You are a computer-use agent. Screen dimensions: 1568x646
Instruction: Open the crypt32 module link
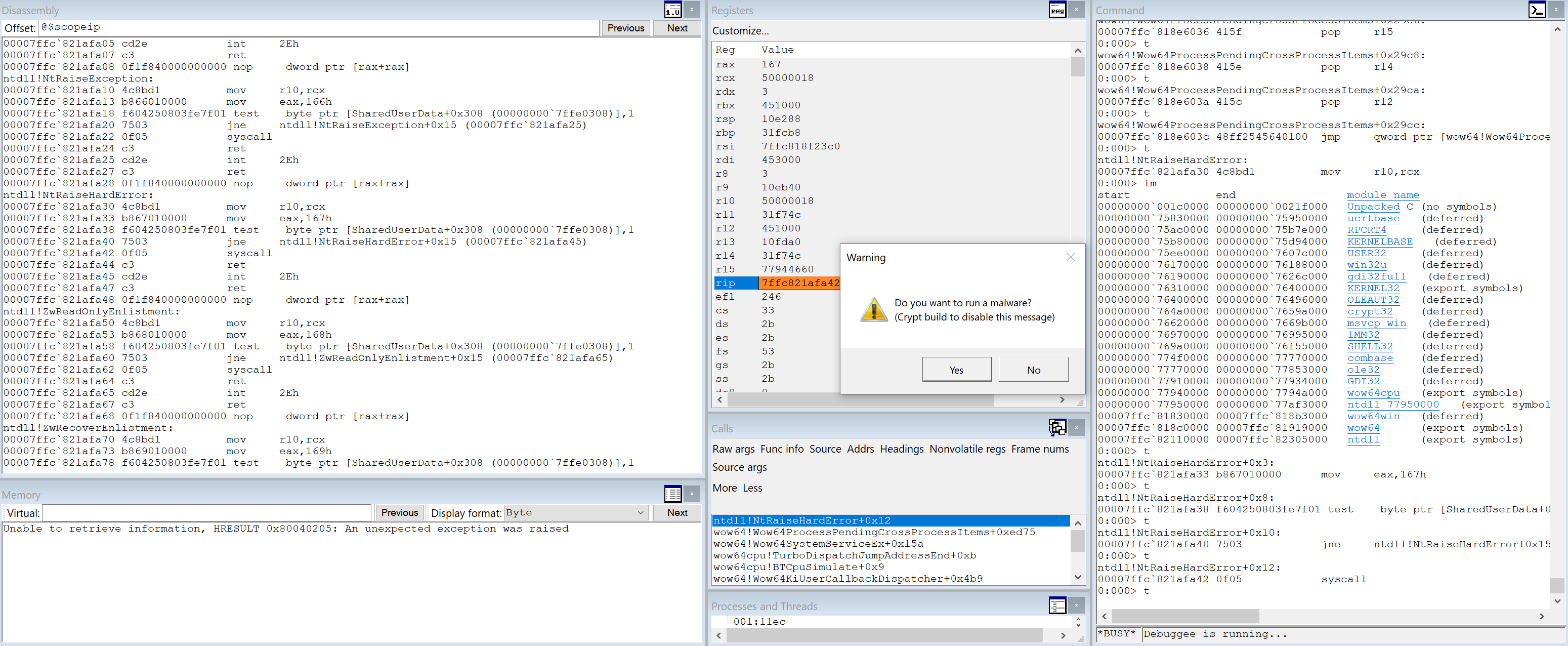coord(1369,311)
